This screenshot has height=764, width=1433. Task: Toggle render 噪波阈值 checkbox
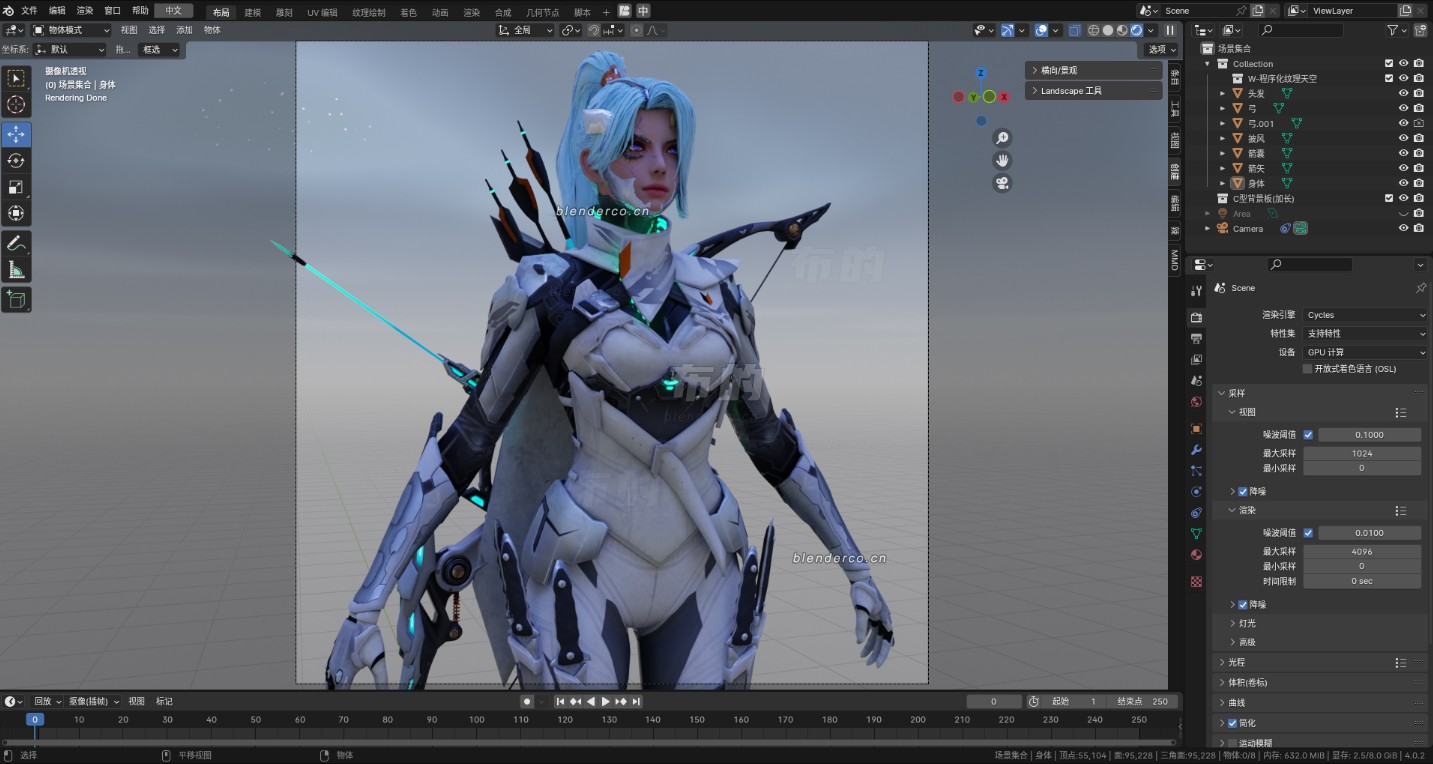(x=1308, y=533)
